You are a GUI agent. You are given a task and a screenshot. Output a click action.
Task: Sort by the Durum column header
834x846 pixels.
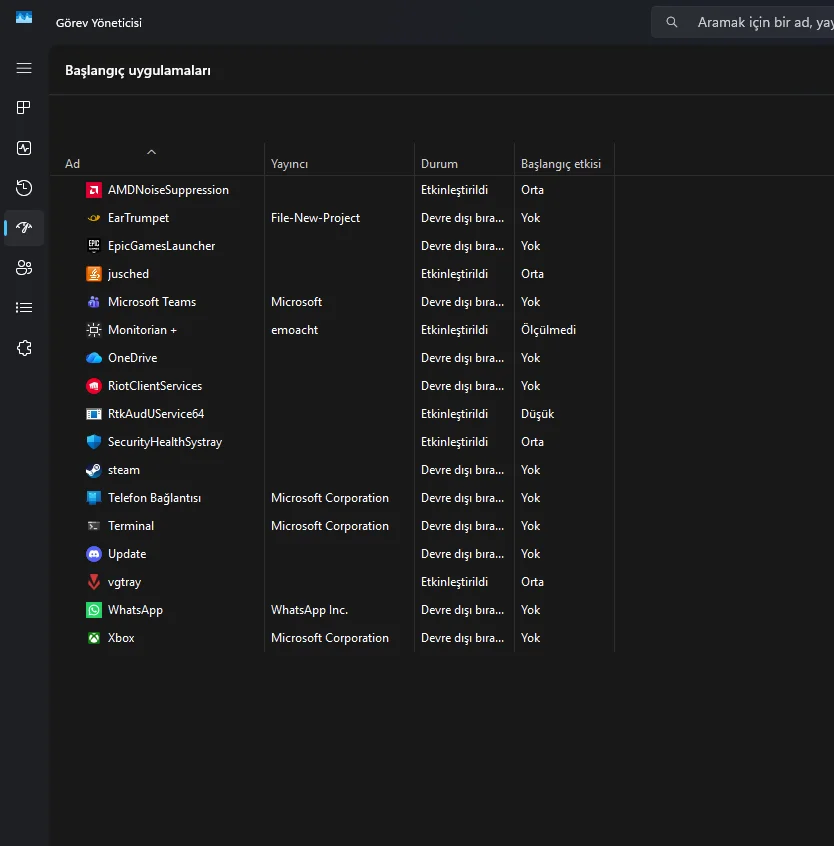tap(439, 164)
